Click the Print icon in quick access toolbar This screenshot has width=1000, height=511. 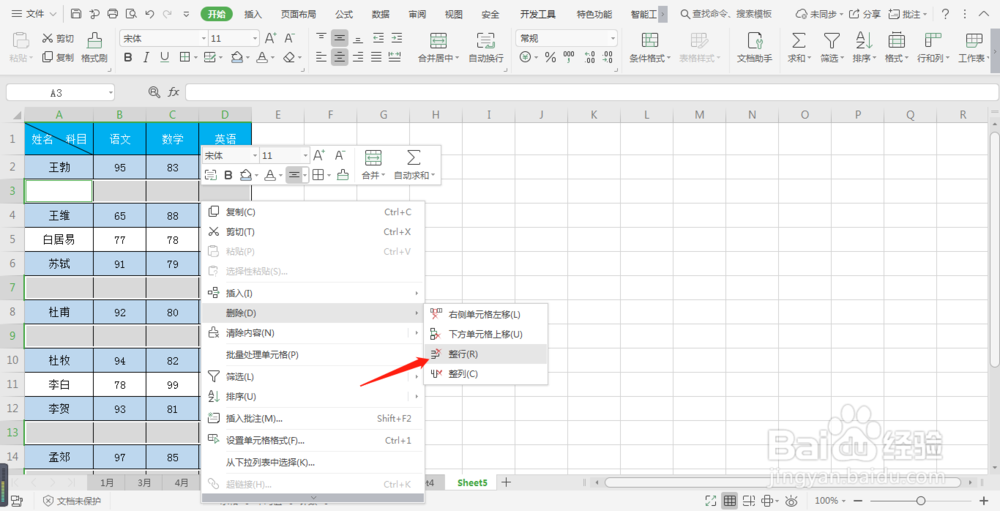[113, 13]
